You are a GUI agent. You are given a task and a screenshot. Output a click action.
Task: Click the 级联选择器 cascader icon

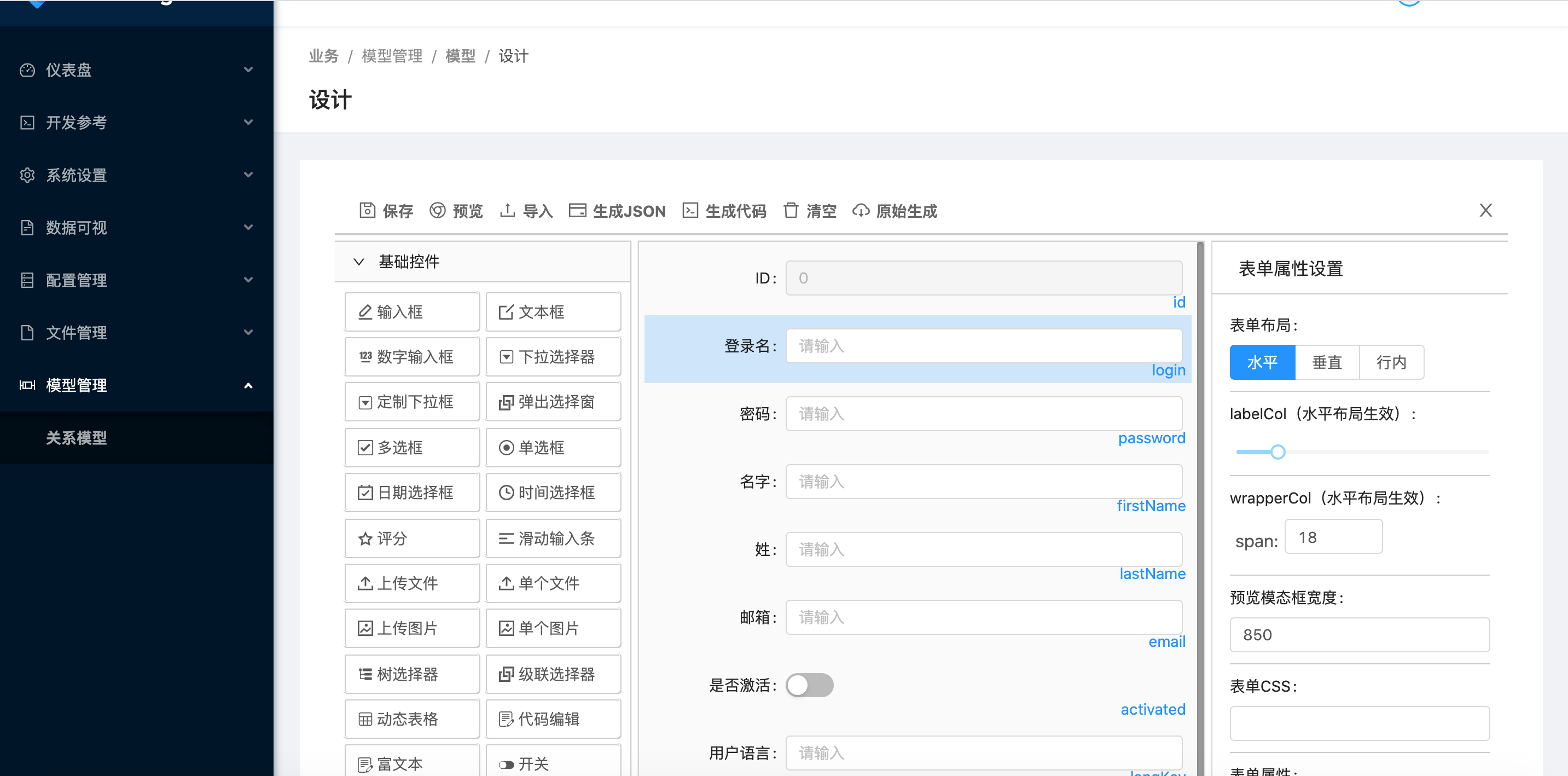[506, 674]
